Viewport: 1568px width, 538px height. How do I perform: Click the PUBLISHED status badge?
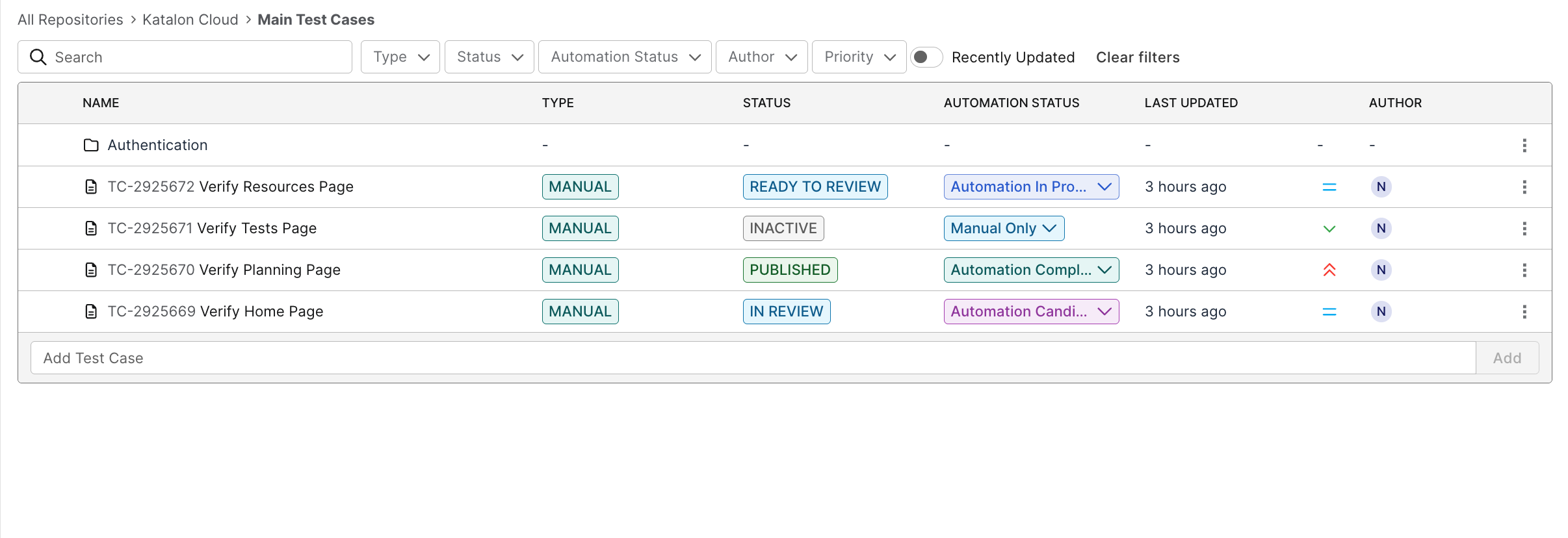tap(790, 270)
